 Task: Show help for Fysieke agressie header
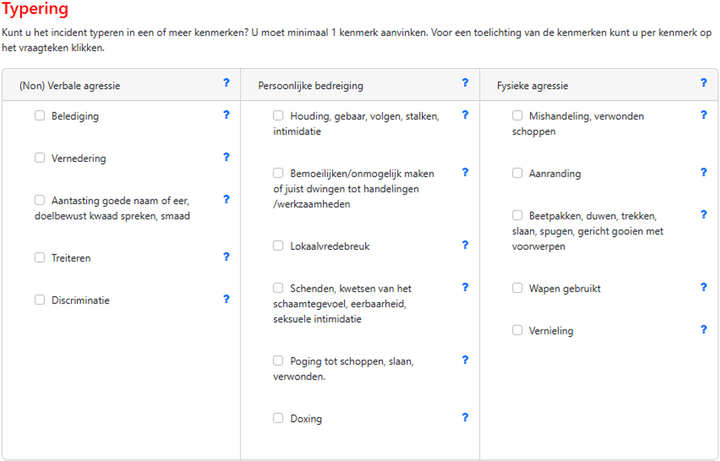[704, 84]
